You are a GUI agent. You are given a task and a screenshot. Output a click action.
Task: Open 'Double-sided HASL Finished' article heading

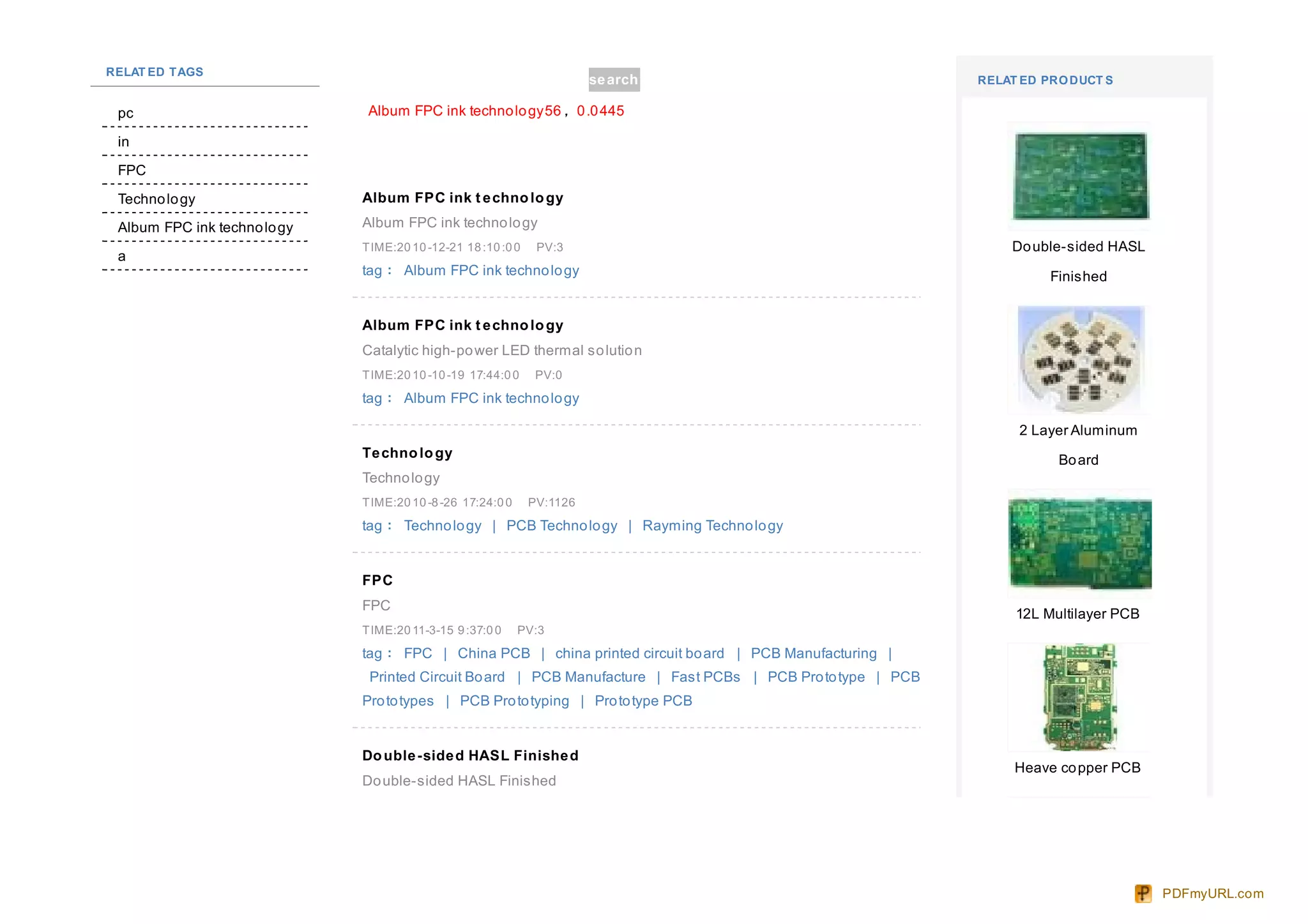(x=470, y=755)
